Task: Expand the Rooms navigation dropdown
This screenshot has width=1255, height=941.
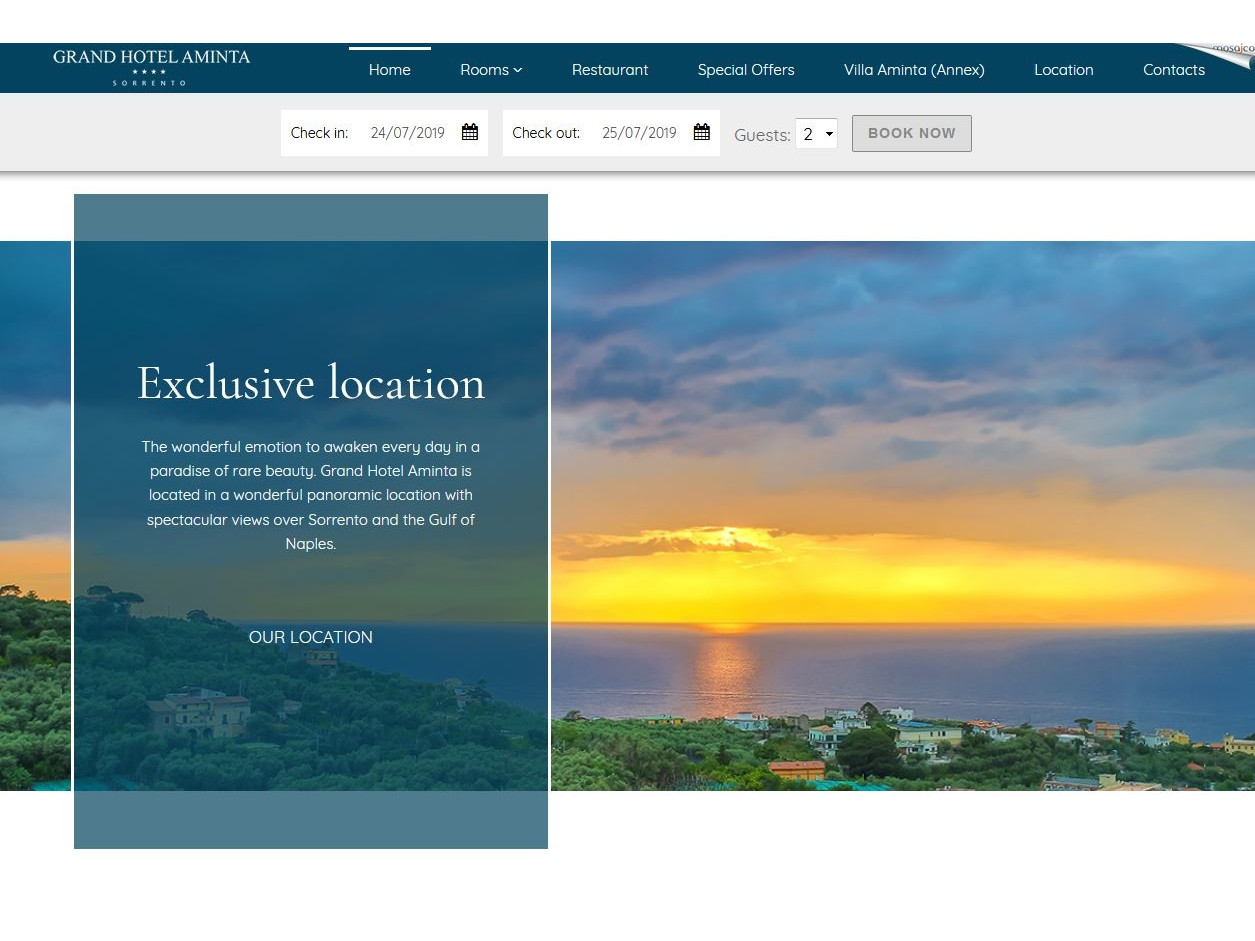Action: click(x=485, y=70)
